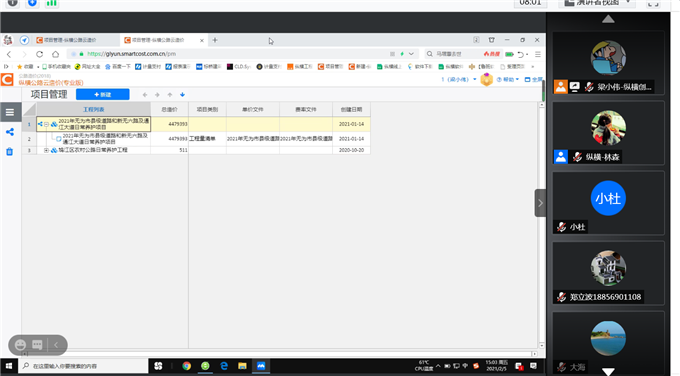The image size is (680, 376).
Task: Open Chrome from the Windows taskbar
Action: click(x=186, y=366)
